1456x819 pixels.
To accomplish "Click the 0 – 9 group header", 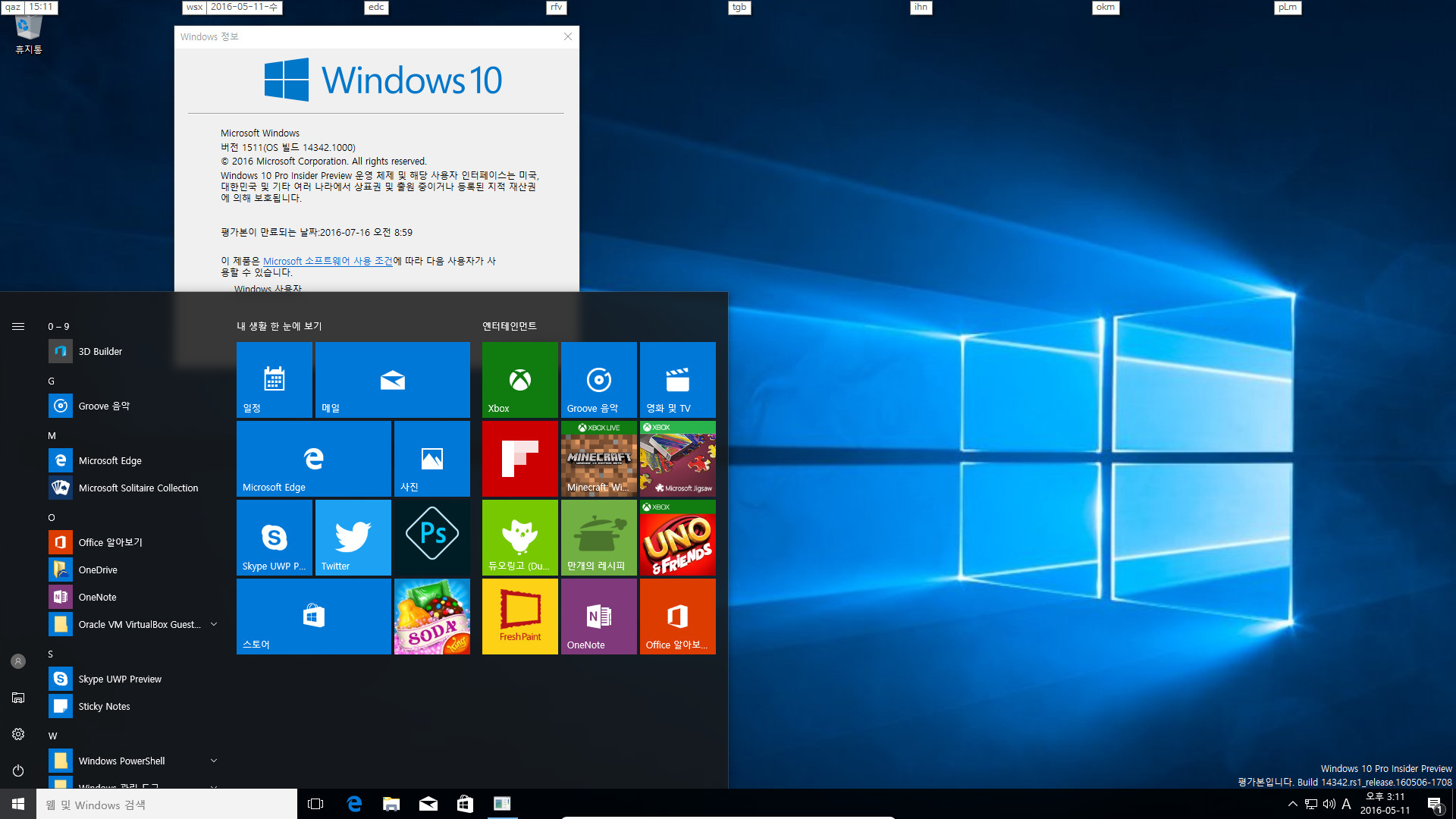I will pos(58,327).
